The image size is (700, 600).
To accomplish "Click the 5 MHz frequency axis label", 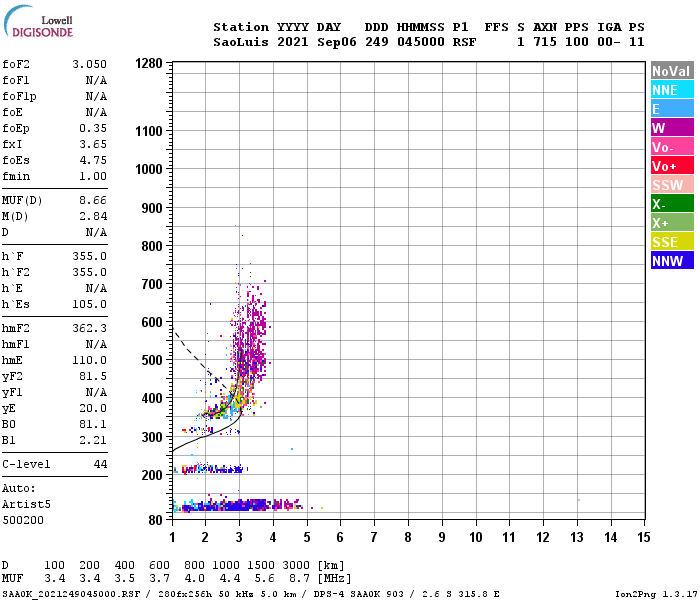I will (x=307, y=537).
